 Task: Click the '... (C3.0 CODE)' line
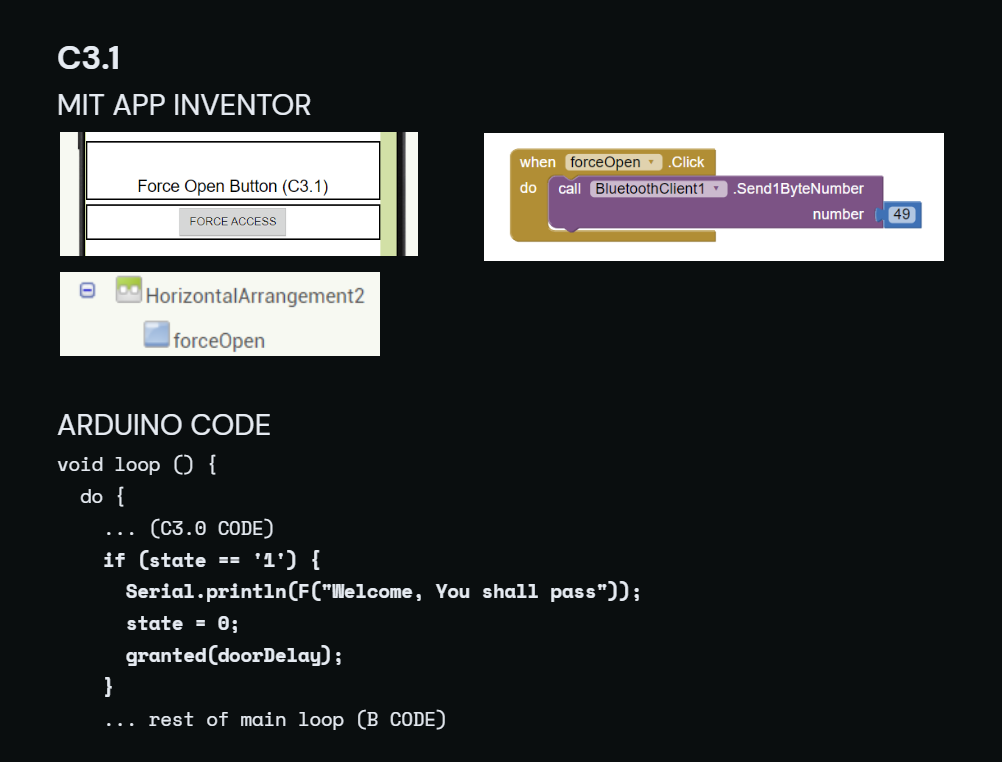point(189,529)
